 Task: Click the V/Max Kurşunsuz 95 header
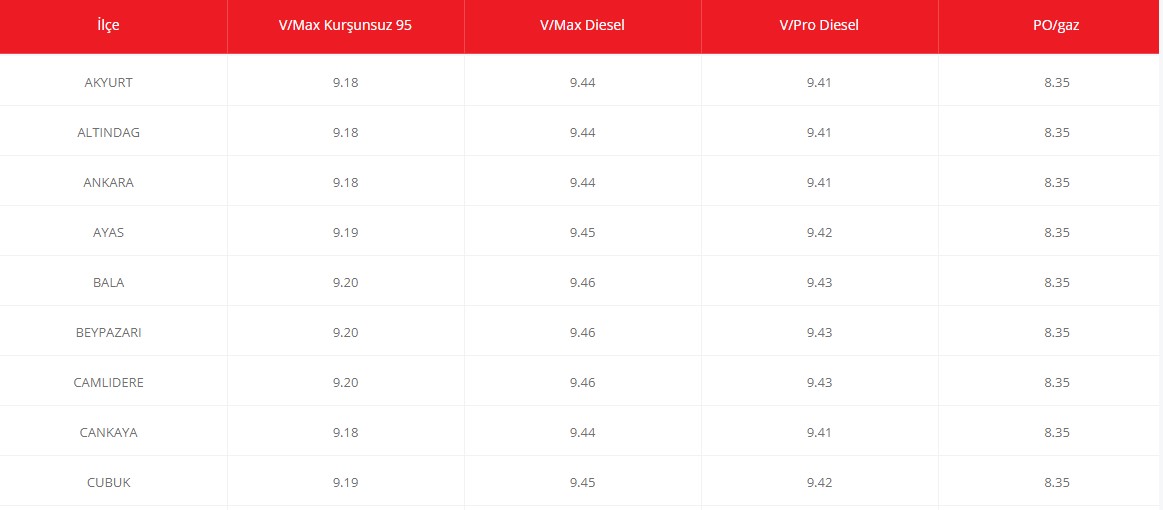(346, 25)
